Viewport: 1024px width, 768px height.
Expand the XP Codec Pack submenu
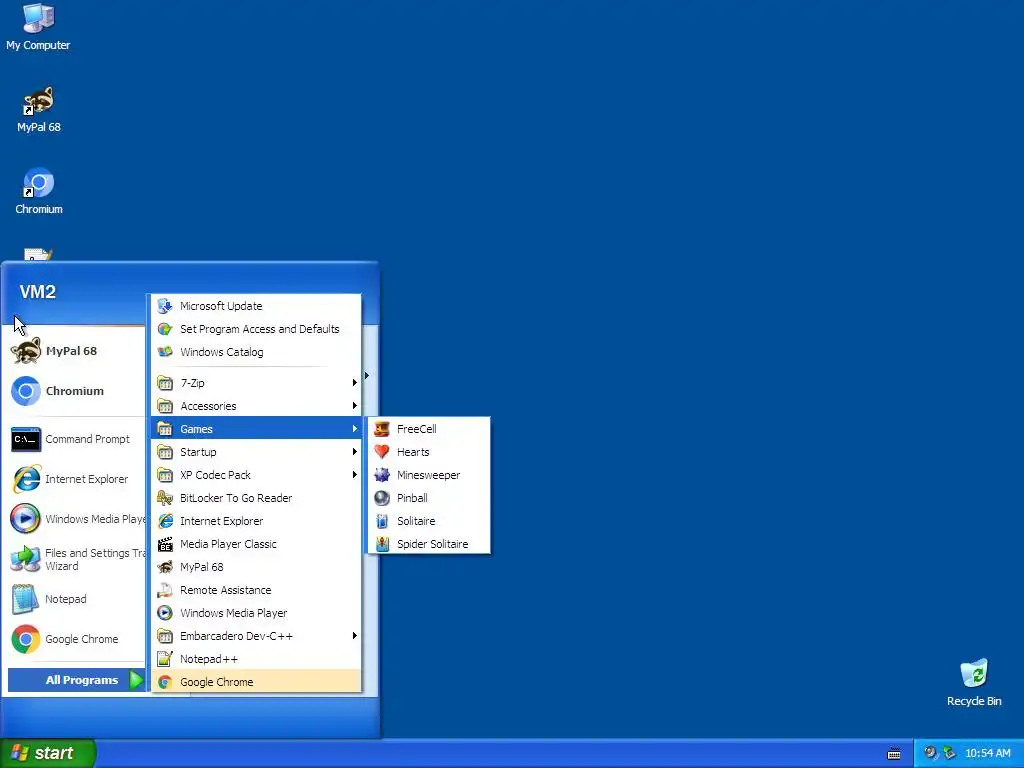pos(256,475)
